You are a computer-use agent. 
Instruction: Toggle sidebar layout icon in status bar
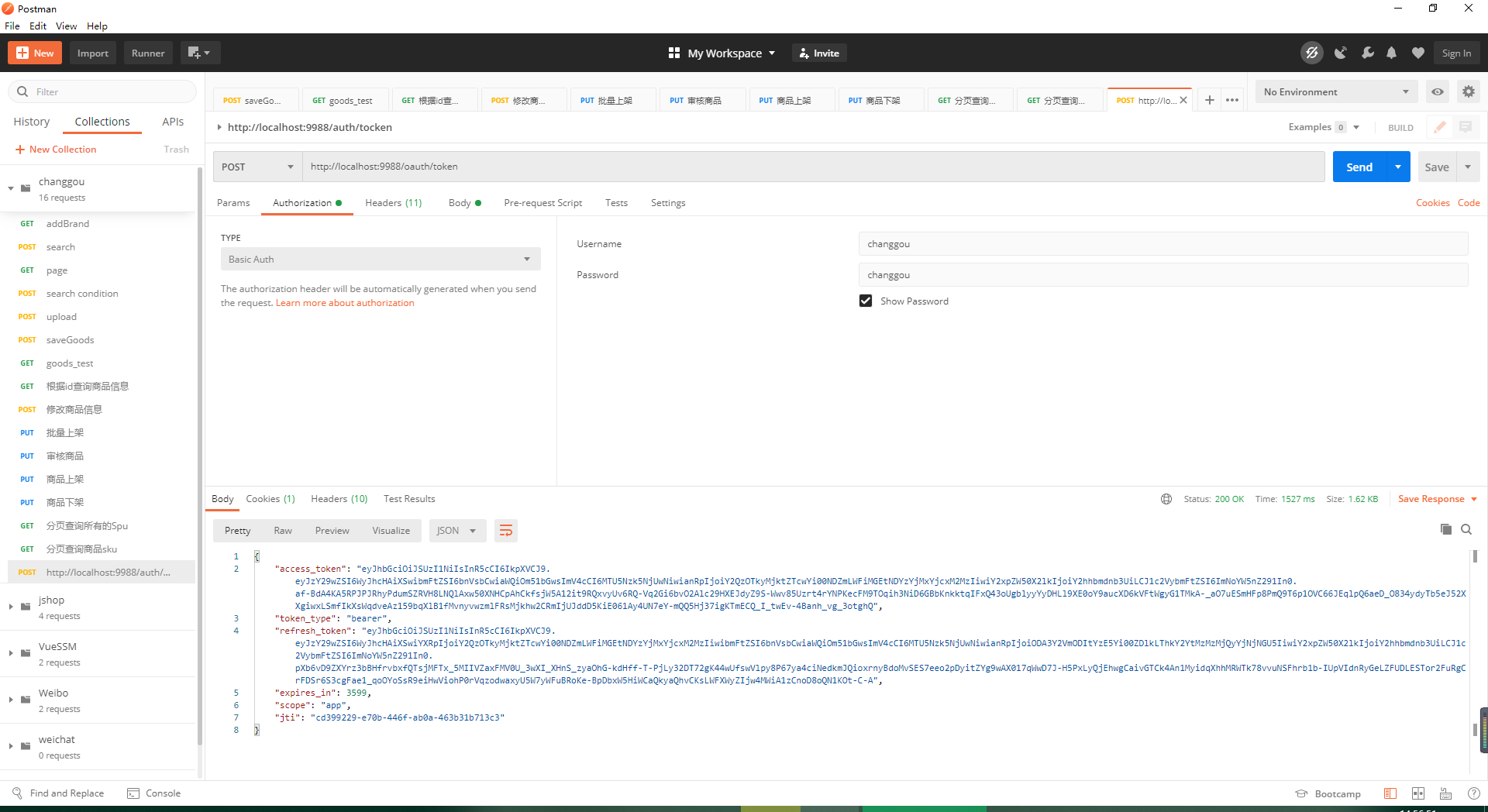pyautogui.click(x=1390, y=793)
